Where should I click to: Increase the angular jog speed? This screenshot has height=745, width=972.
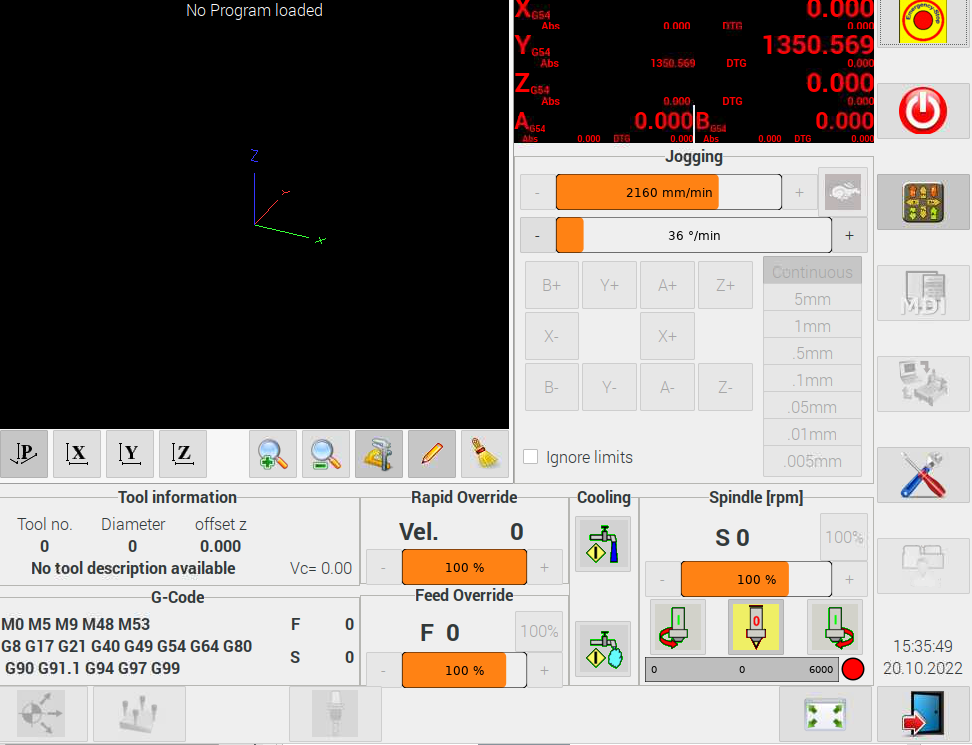click(x=849, y=235)
